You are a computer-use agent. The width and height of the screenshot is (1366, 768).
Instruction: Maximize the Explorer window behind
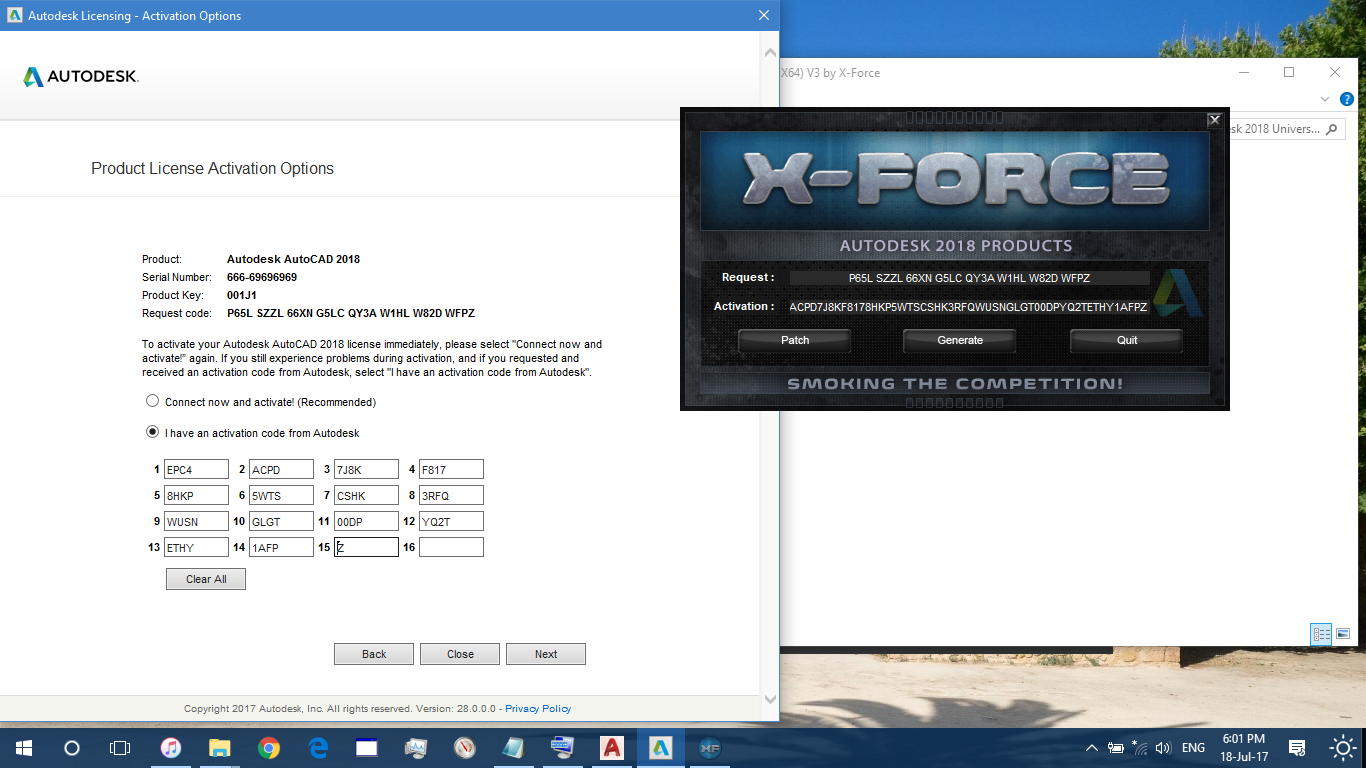coord(1289,72)
